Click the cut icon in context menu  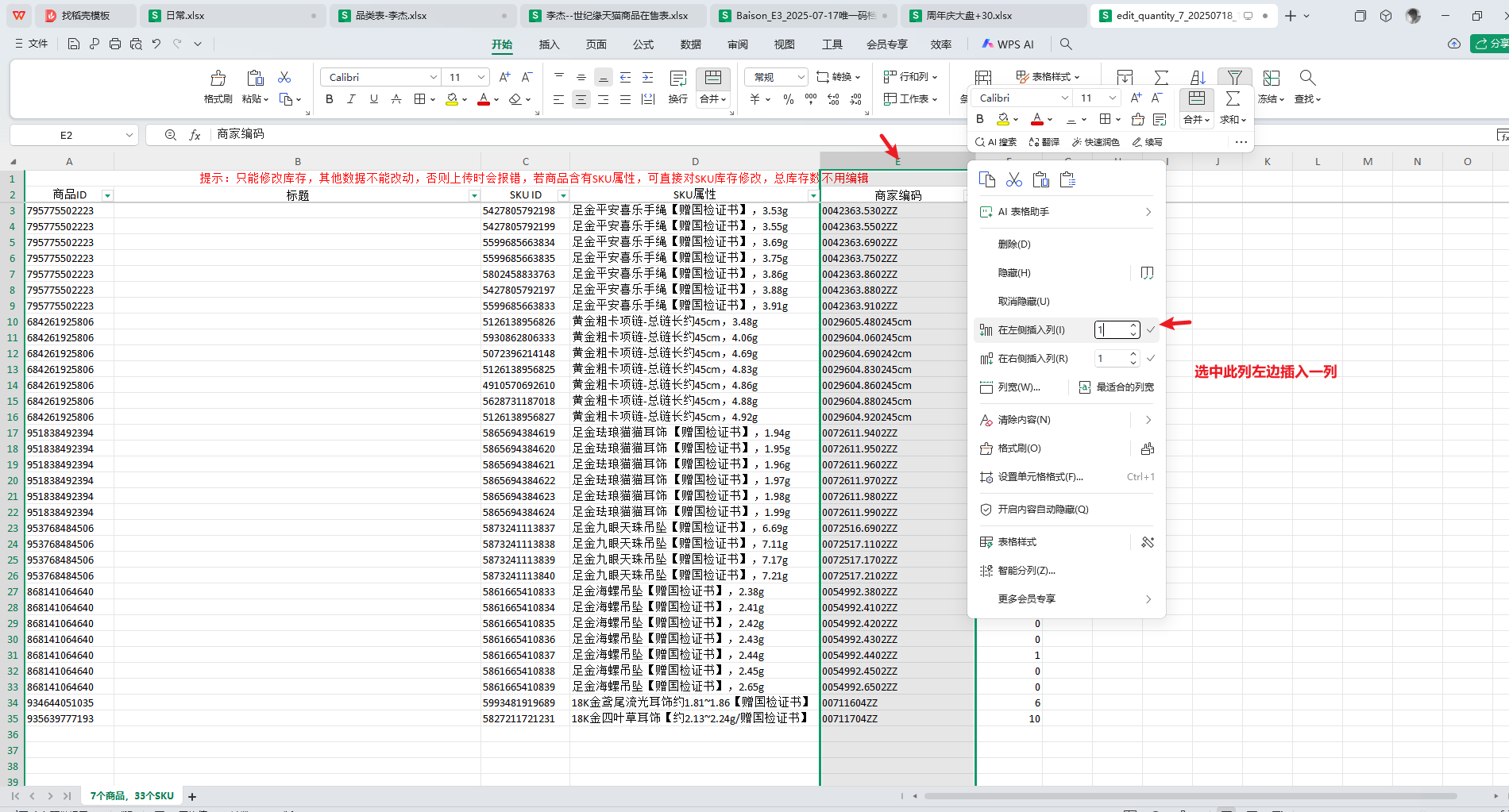tap(1013, 180)
